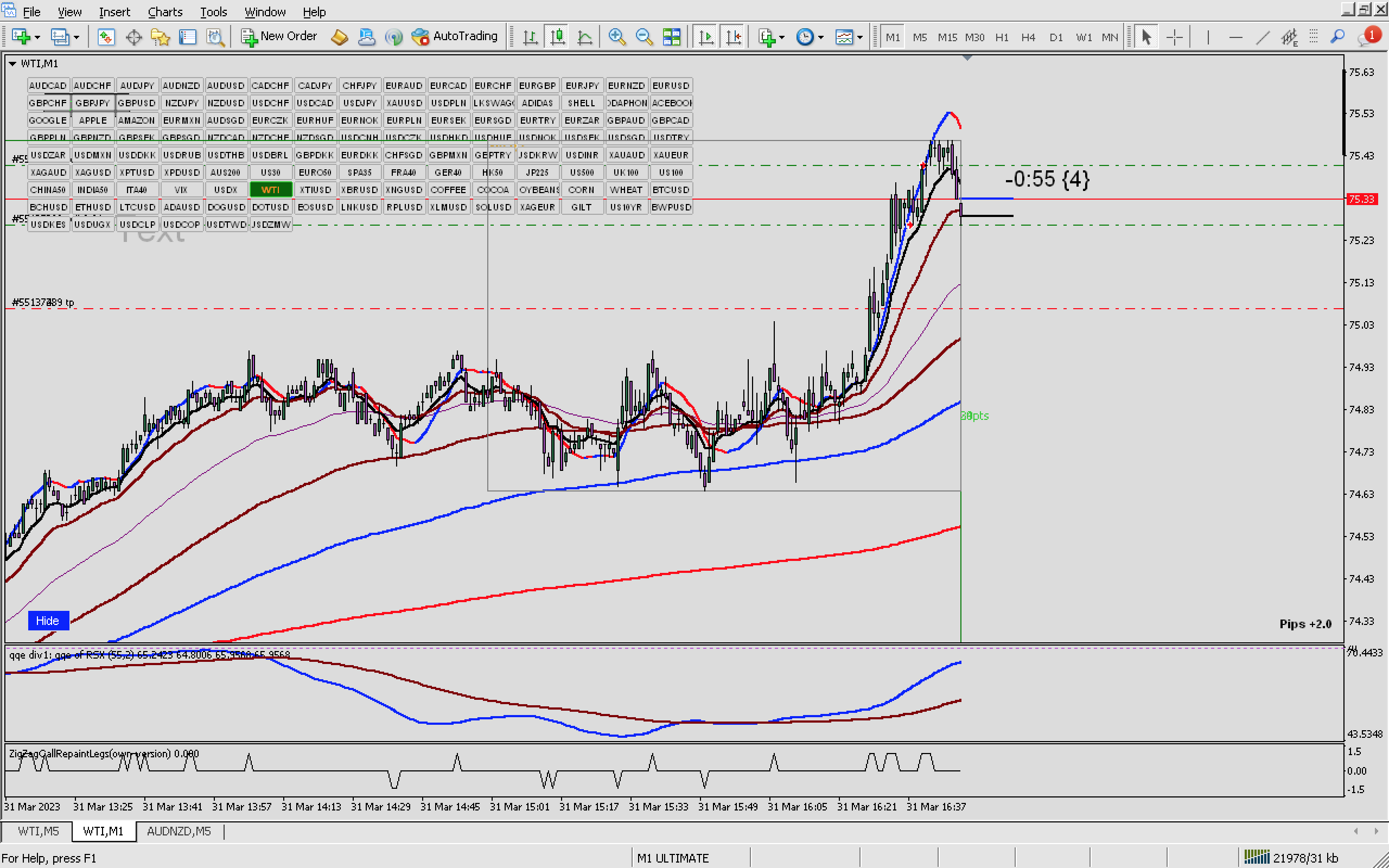Toggle the AutoTrading button

(455, 36)
